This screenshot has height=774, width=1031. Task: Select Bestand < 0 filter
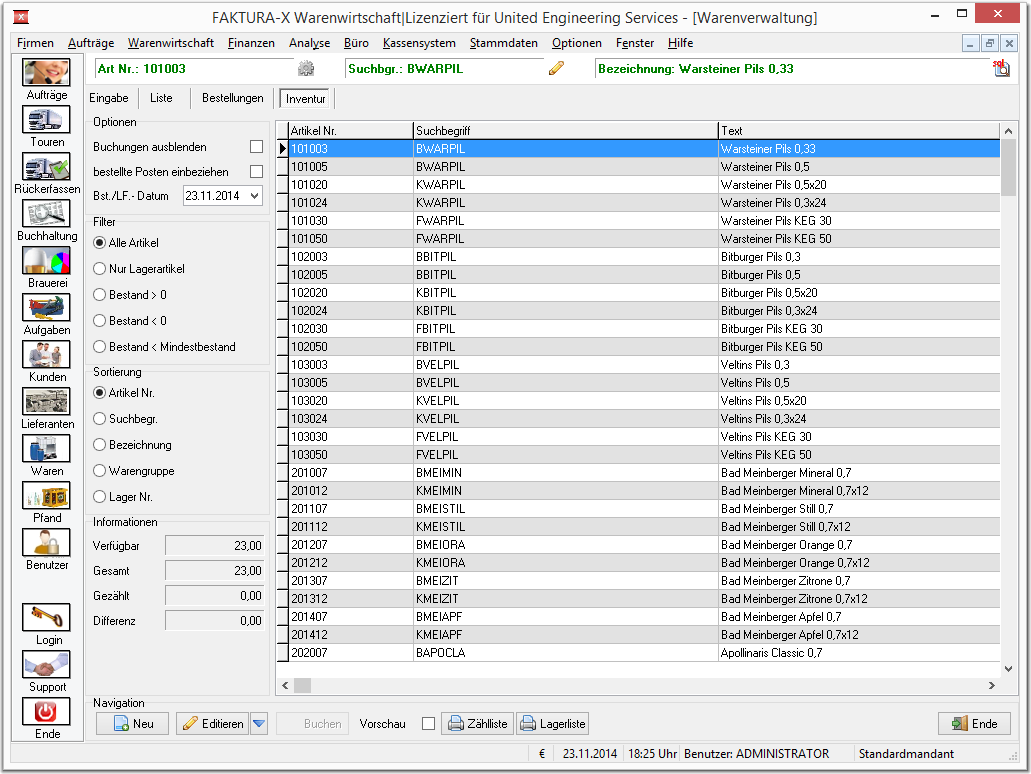[100, 321]
